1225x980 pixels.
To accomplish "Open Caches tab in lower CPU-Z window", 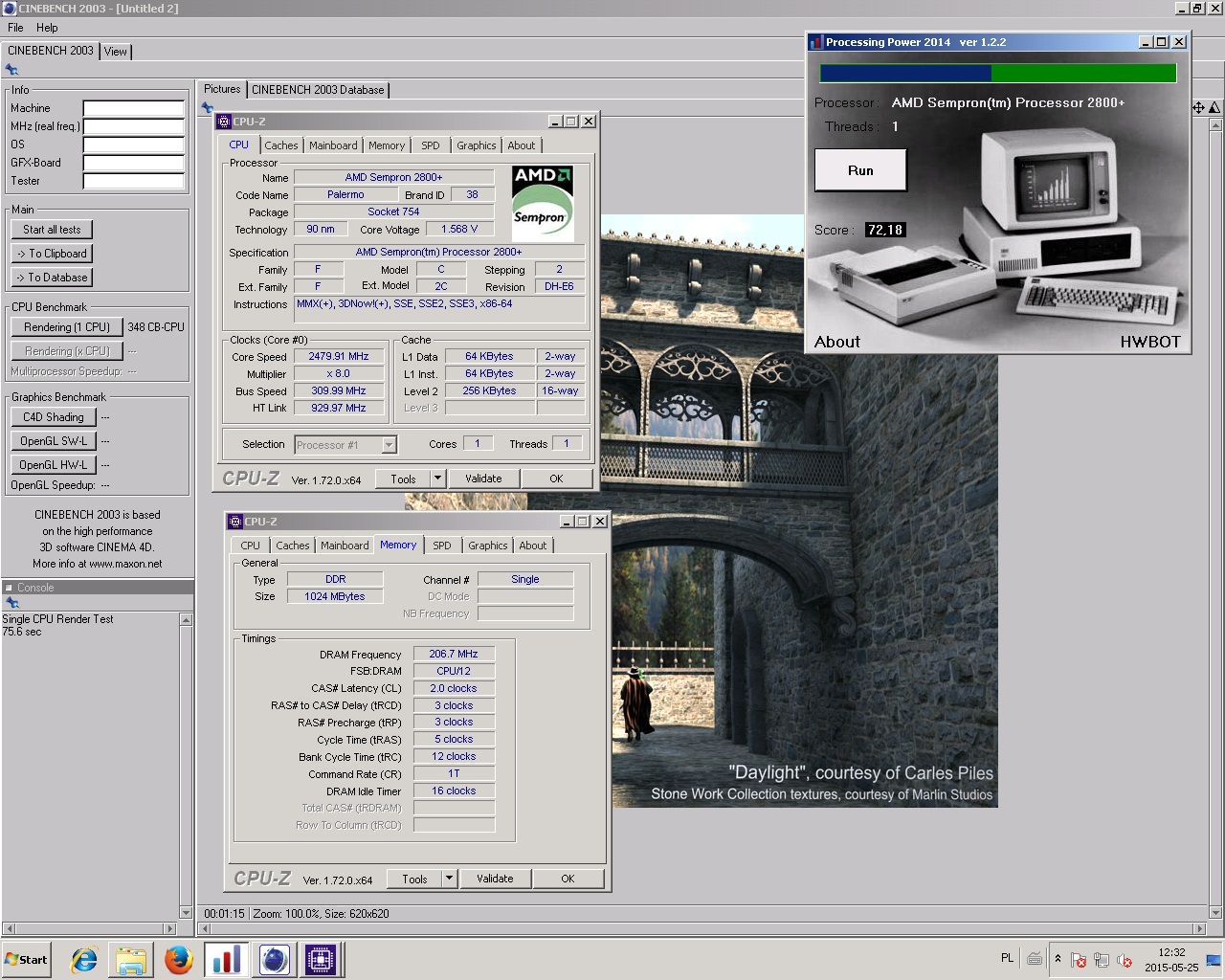I will (x=293, y=546).
